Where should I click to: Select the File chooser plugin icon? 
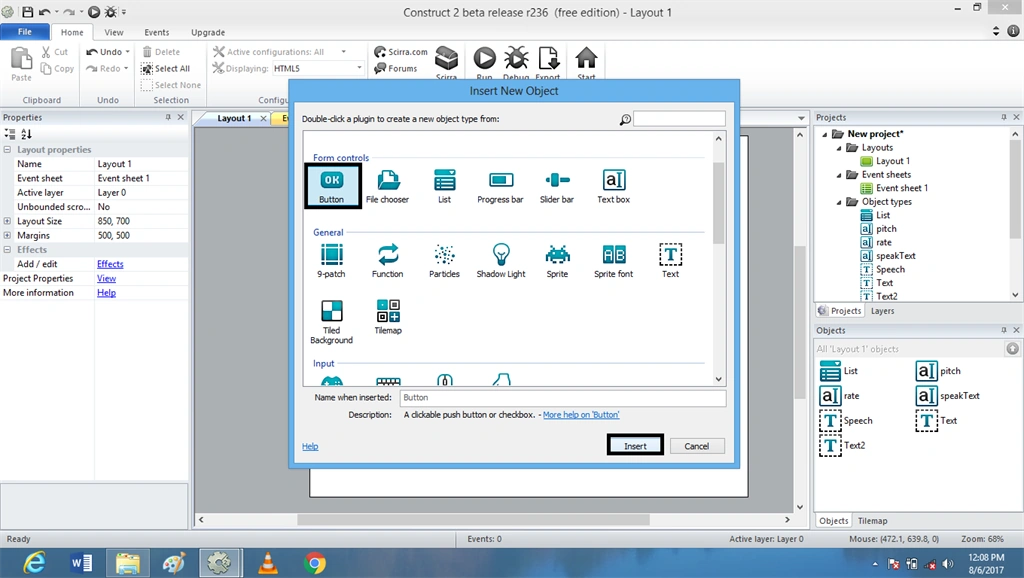[388, 187]
